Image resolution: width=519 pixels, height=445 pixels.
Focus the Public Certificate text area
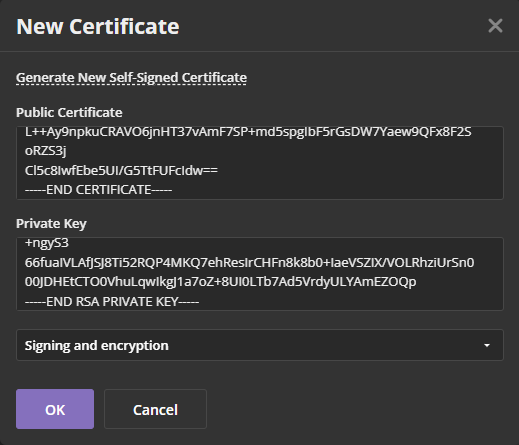tap(260, 163)
